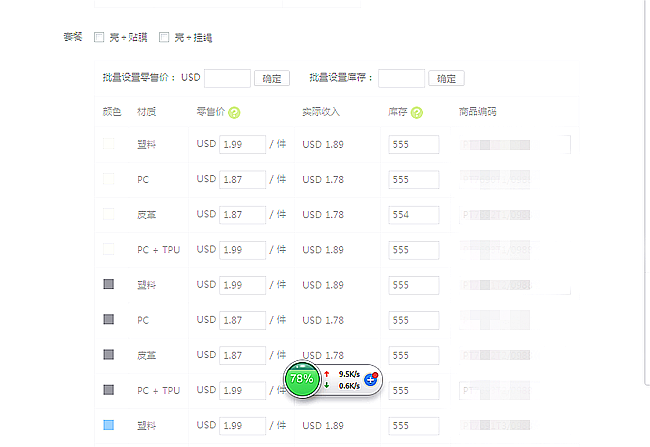Click price field in gray PC + TPU row
The image size is (650, 447).
point(242,390)
